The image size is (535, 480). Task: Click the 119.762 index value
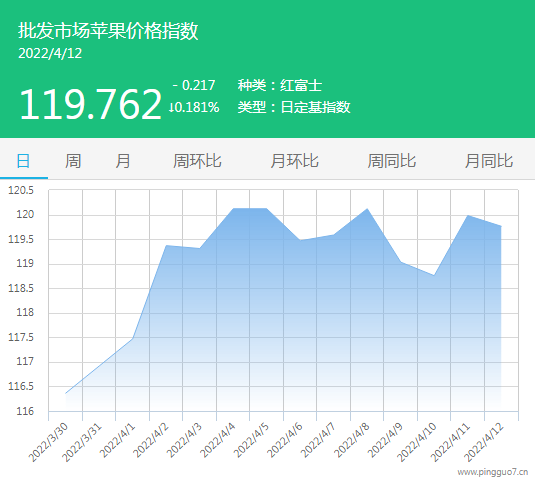(x=90, y=104)
